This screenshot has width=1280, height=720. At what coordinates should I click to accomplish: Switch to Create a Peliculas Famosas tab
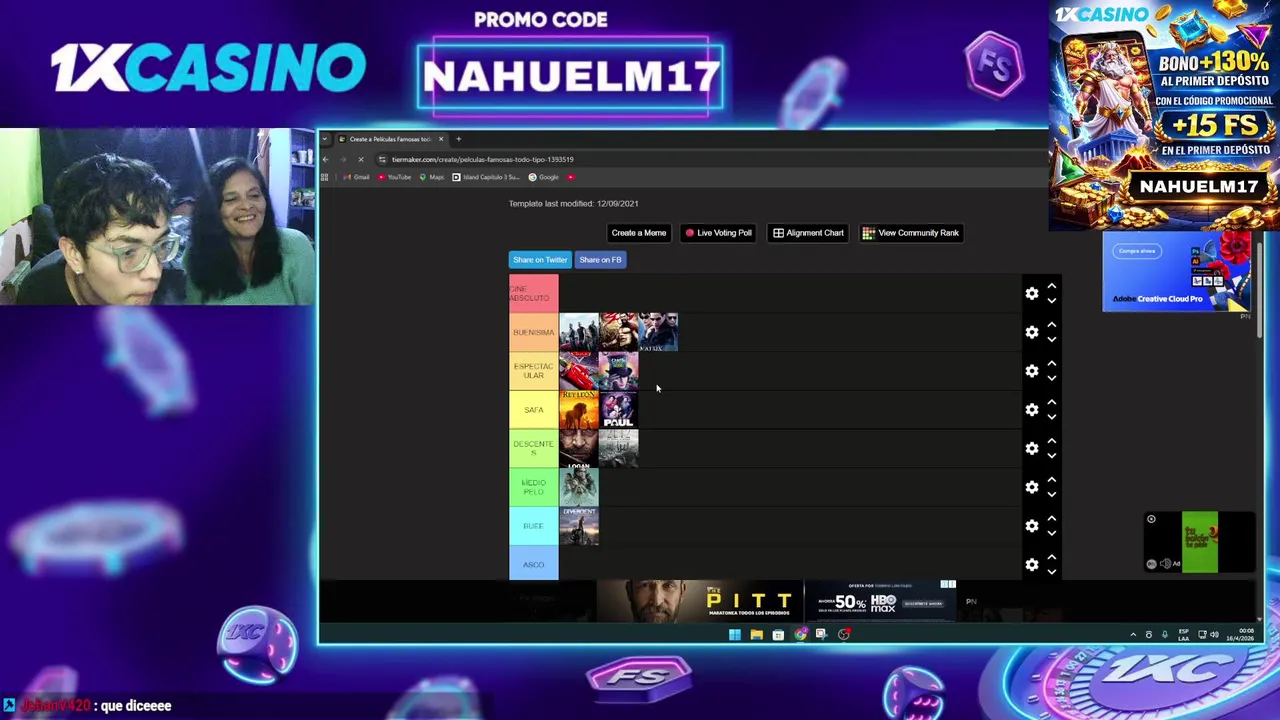(x=391, y=139)
